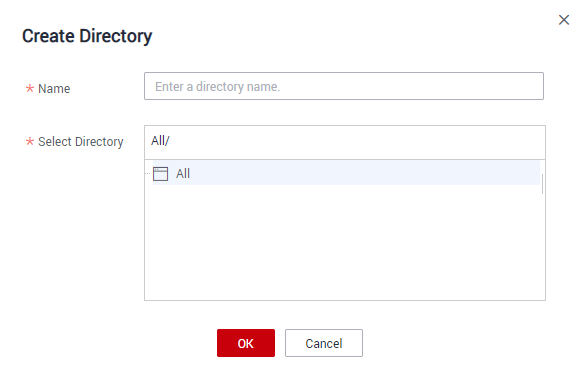Focus the Name input field

click(x=344, y=86)
